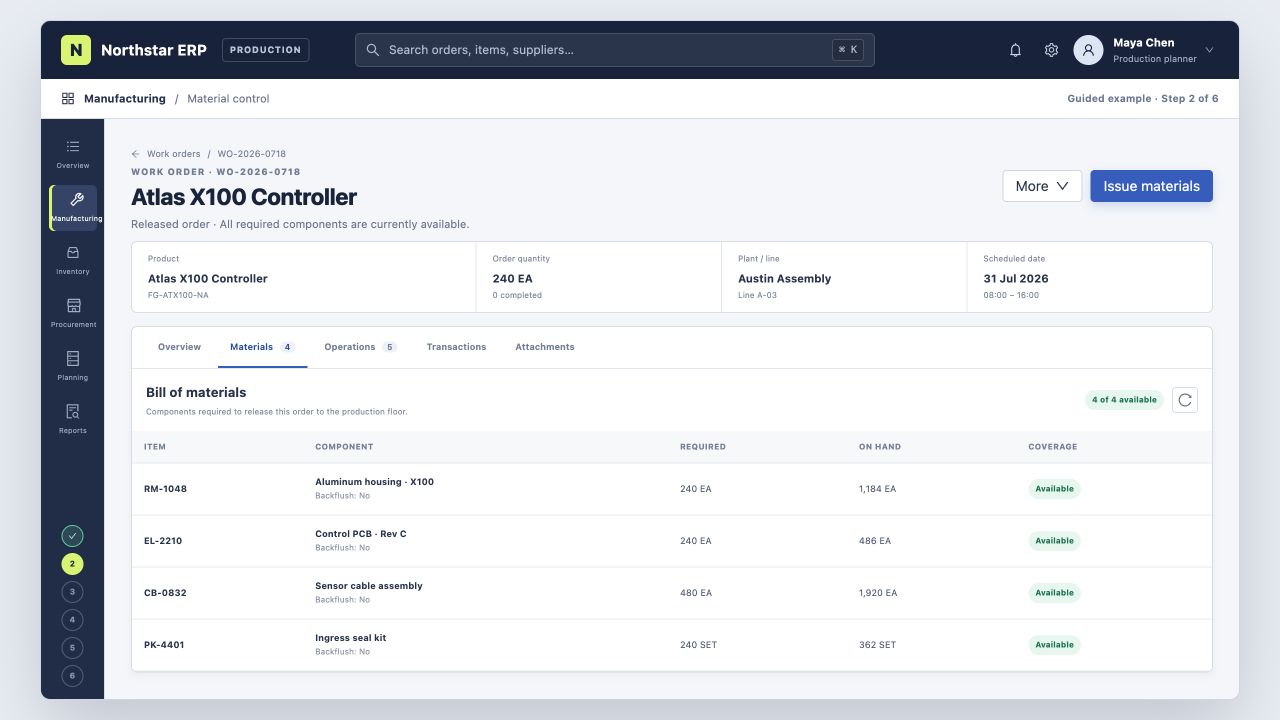The width and height of the screenshot is (1280, 720).
Task: Click product code FG-ATX100-NA
Action: pyautogui.click(x=178, y=296)
